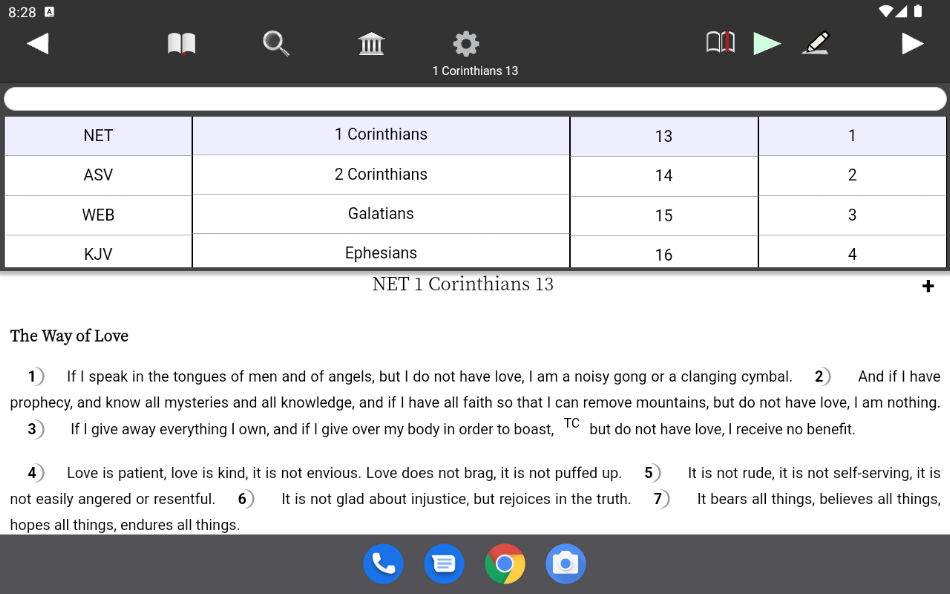The image size is (950, 594).
Task: Tap the right arrow for next chapter
Action: (x=912, y=43)
